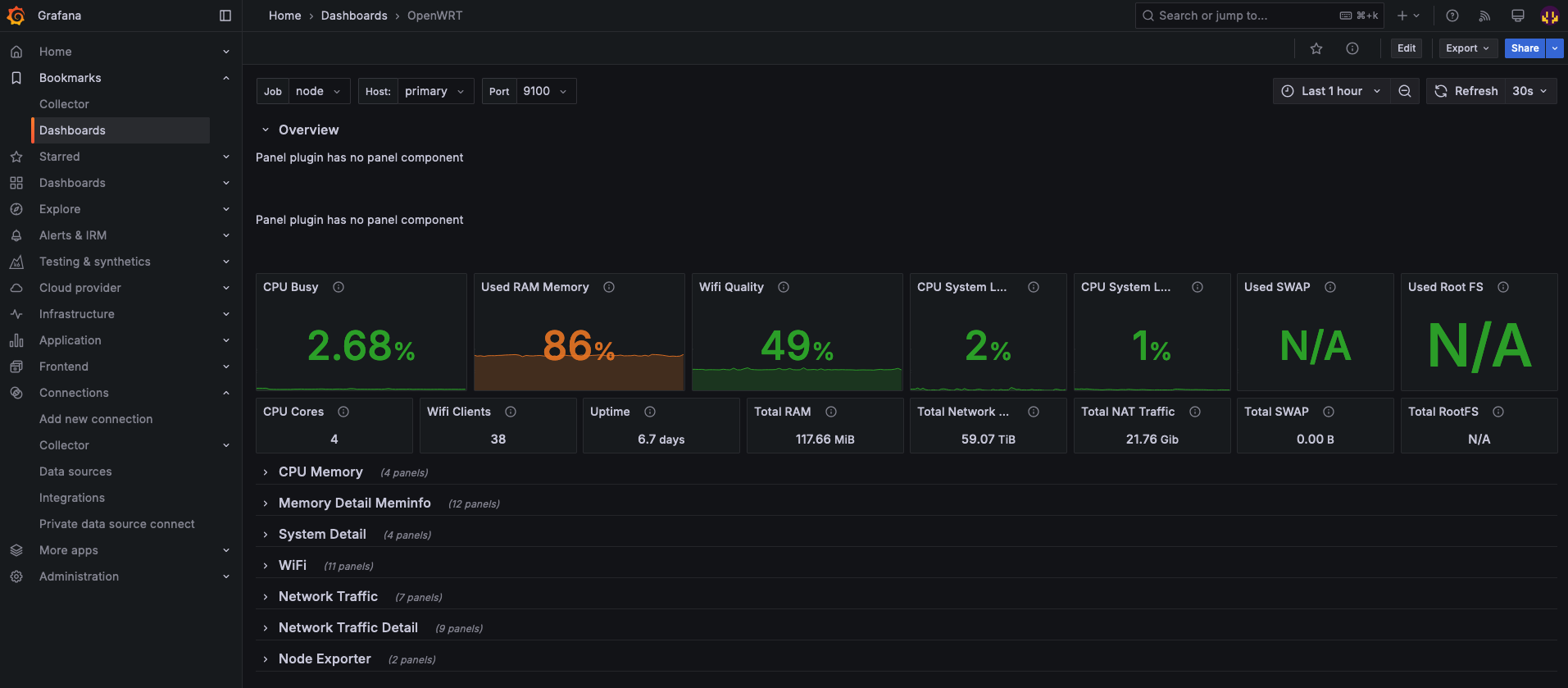Expand the System Detail row
Viewport: 1568px width, 688px height.
tap(266, 535)
